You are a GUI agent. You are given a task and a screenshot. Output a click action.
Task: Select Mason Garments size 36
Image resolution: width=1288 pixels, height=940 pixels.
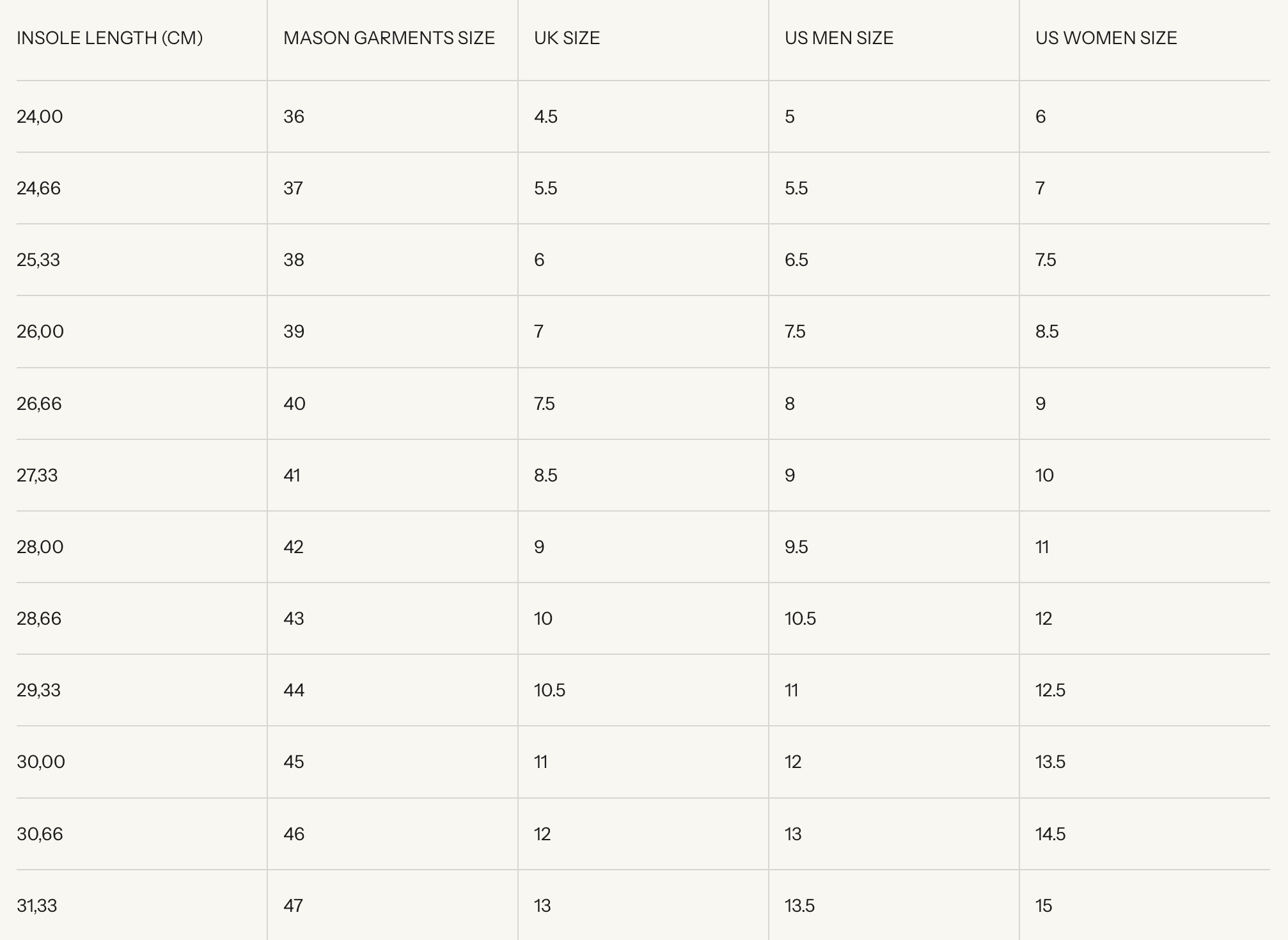(x=294, y=117)
